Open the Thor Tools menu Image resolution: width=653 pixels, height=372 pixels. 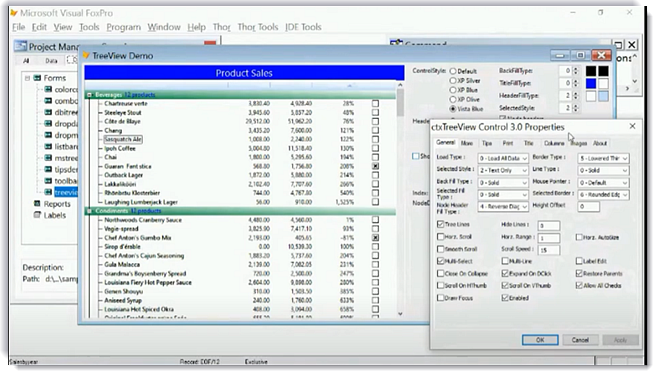(257, 27)
